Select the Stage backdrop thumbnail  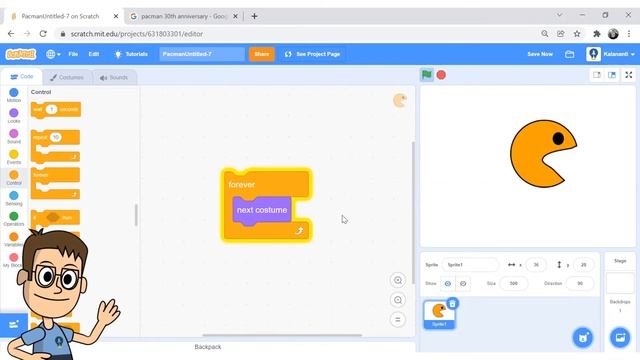620,283
